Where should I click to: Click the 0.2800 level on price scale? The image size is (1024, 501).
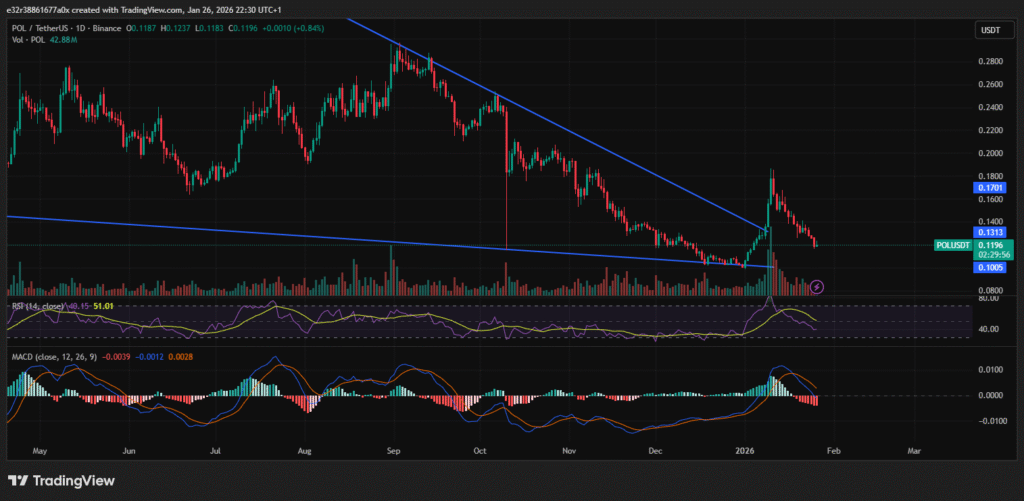click(989, 62)
